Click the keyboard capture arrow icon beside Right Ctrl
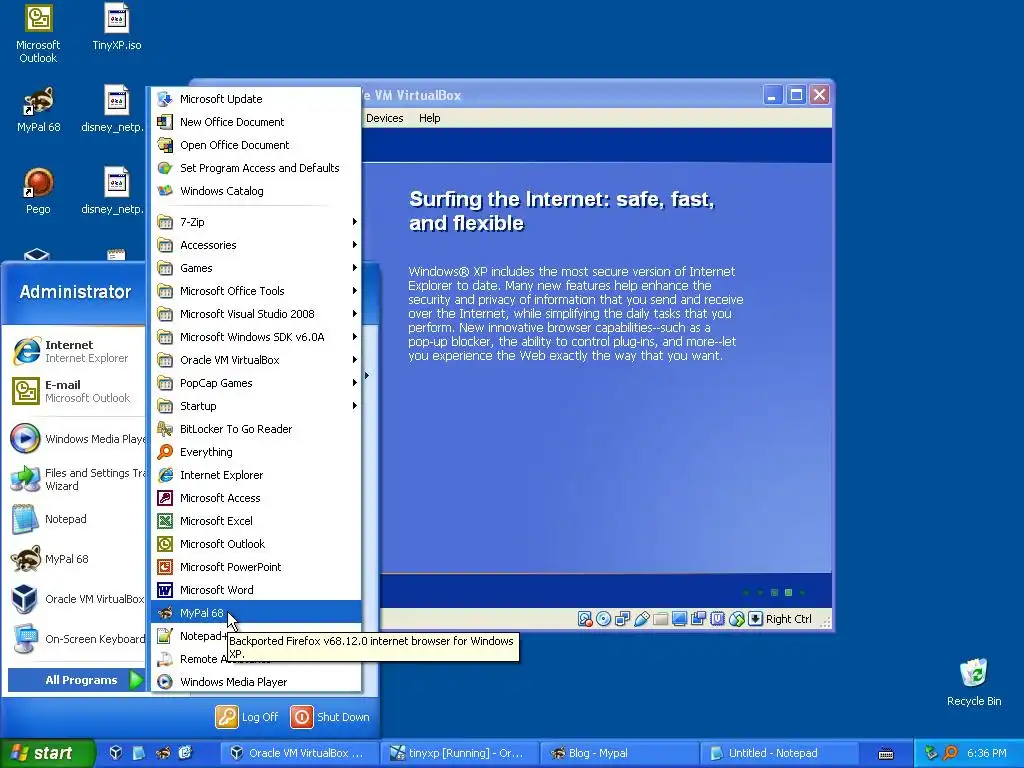1024x768 pixels. click(x=756, y=618)
